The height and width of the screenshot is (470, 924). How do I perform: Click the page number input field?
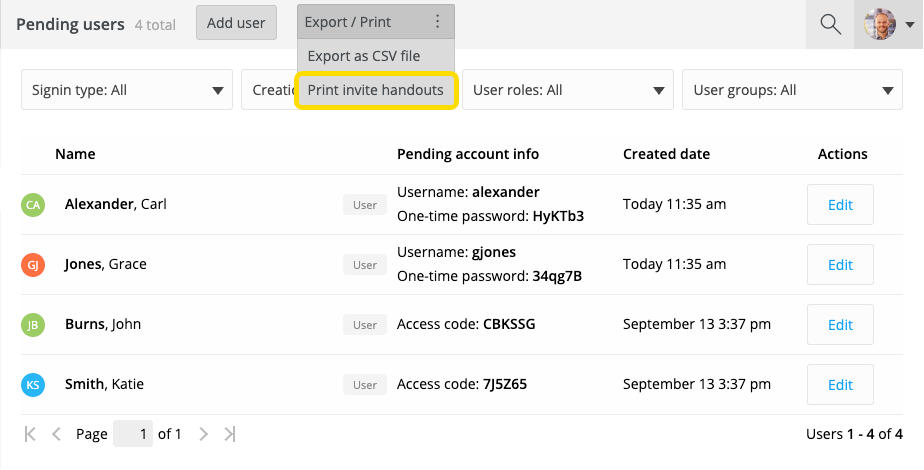tap(133, 434)
